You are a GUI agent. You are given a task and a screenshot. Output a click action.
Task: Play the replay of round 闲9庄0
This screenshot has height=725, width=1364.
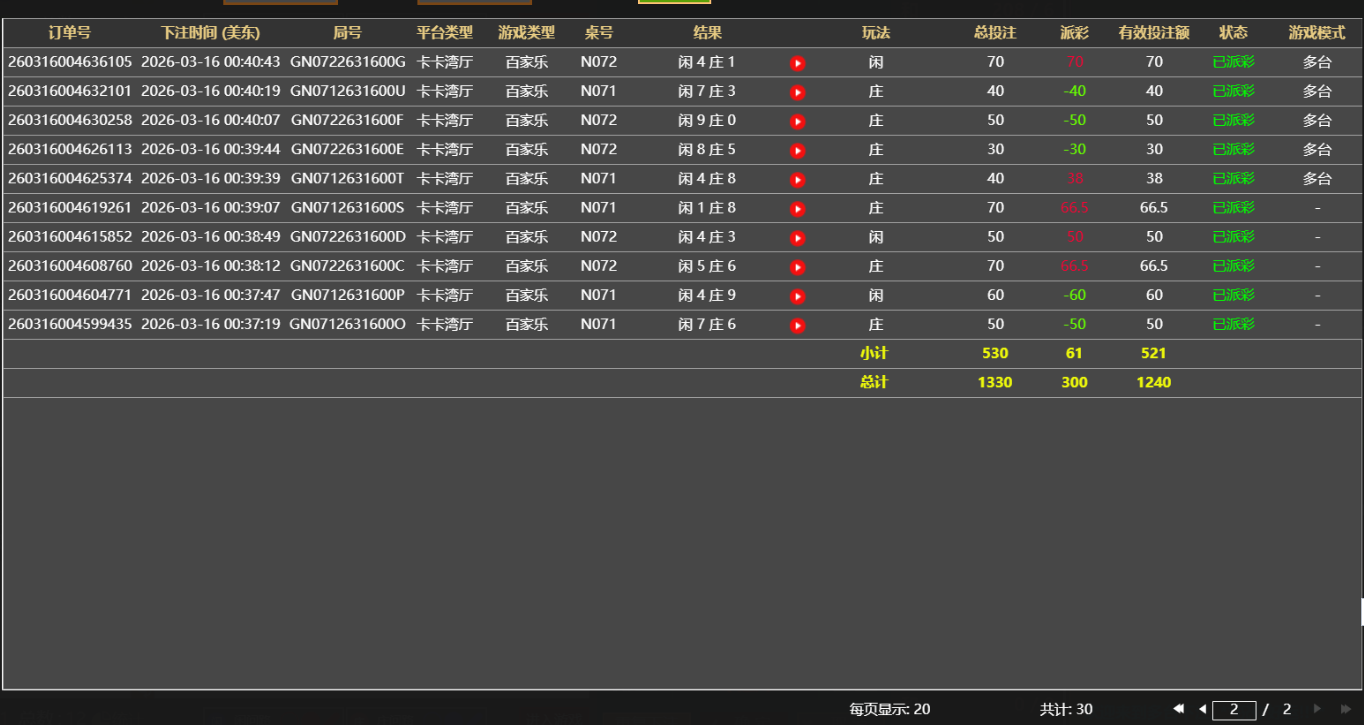[x=797, y=120]
